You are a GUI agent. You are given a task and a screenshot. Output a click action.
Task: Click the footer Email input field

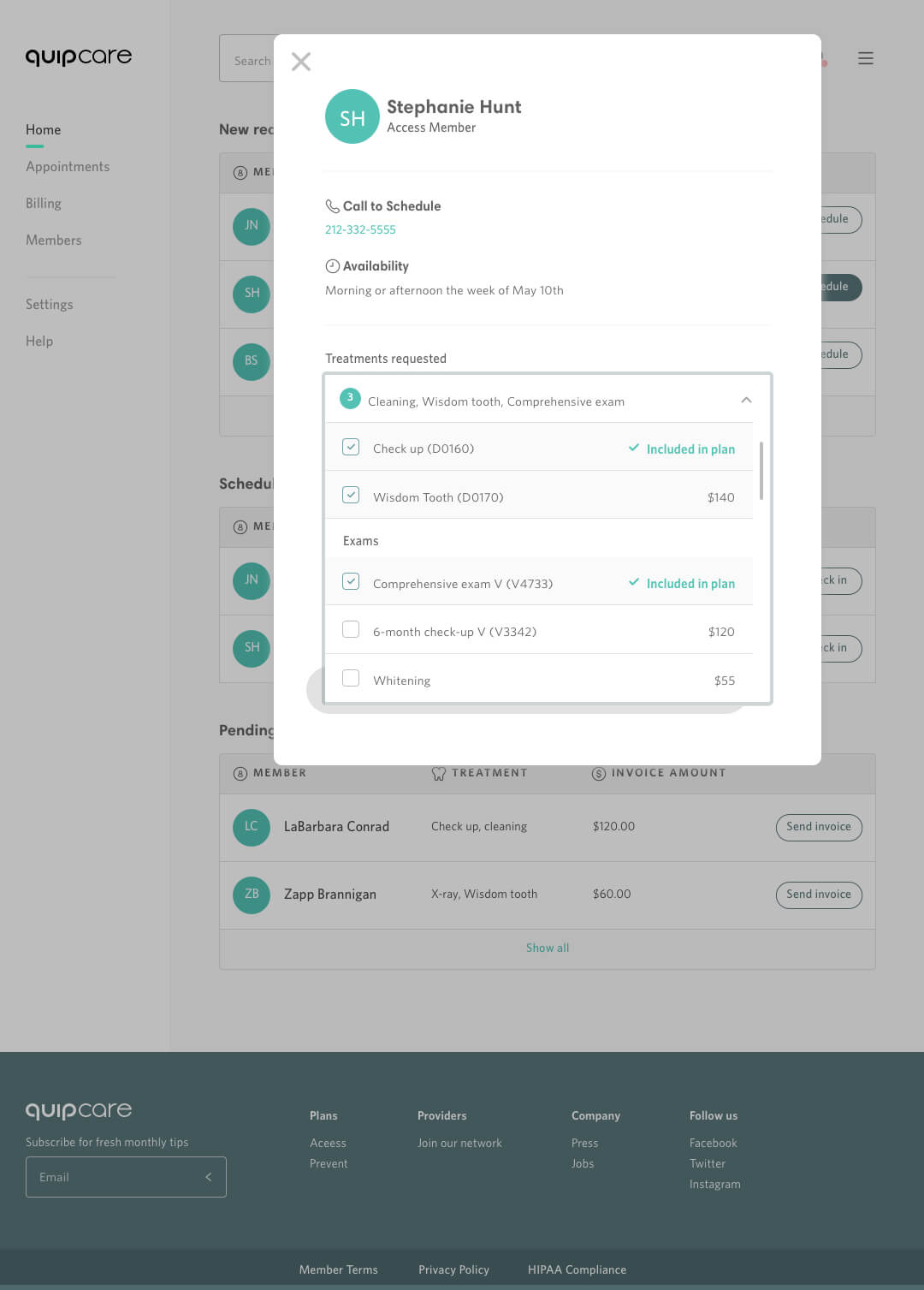(x=126, y=1177)
